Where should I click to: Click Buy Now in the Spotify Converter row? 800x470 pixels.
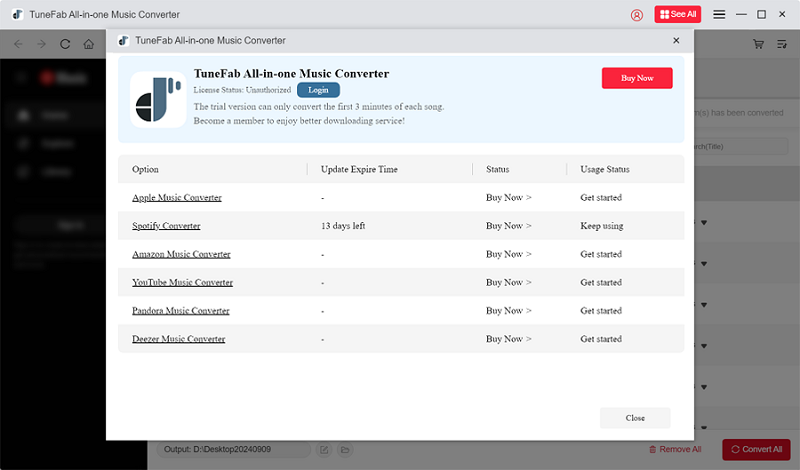tap(508, 226)
